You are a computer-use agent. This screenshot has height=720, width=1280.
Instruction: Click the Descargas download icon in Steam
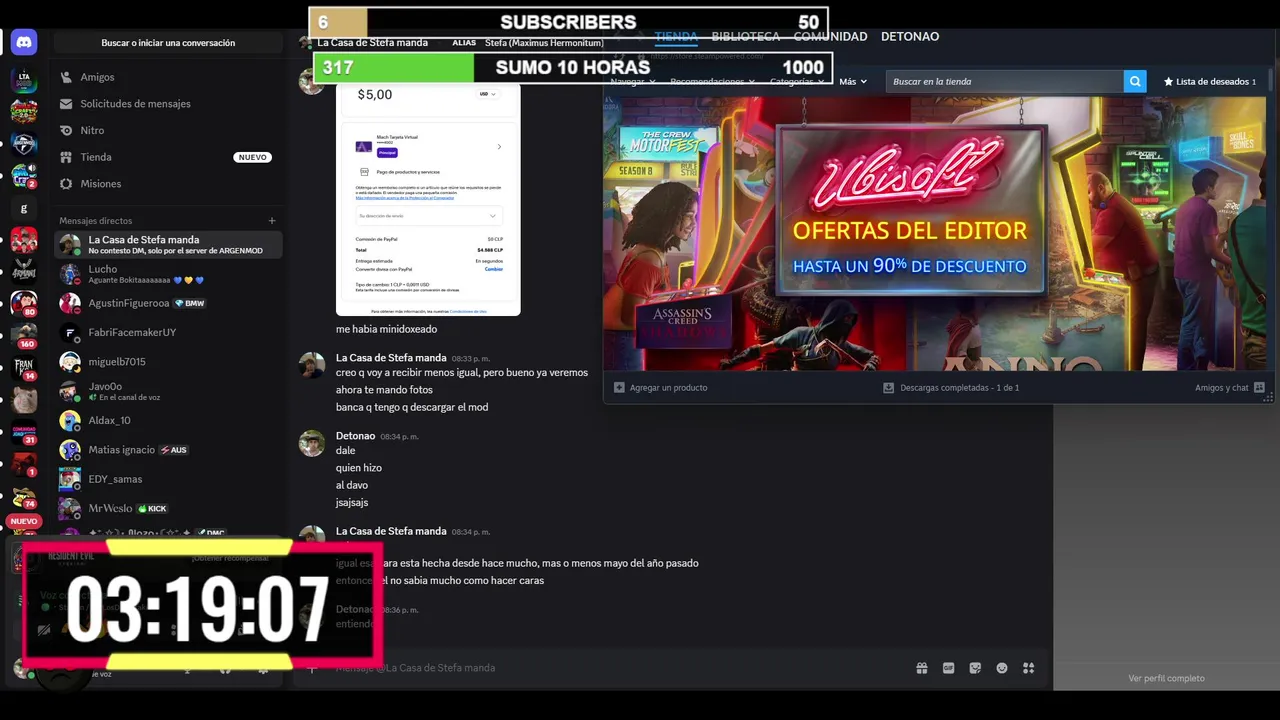[x=888, y=388]
